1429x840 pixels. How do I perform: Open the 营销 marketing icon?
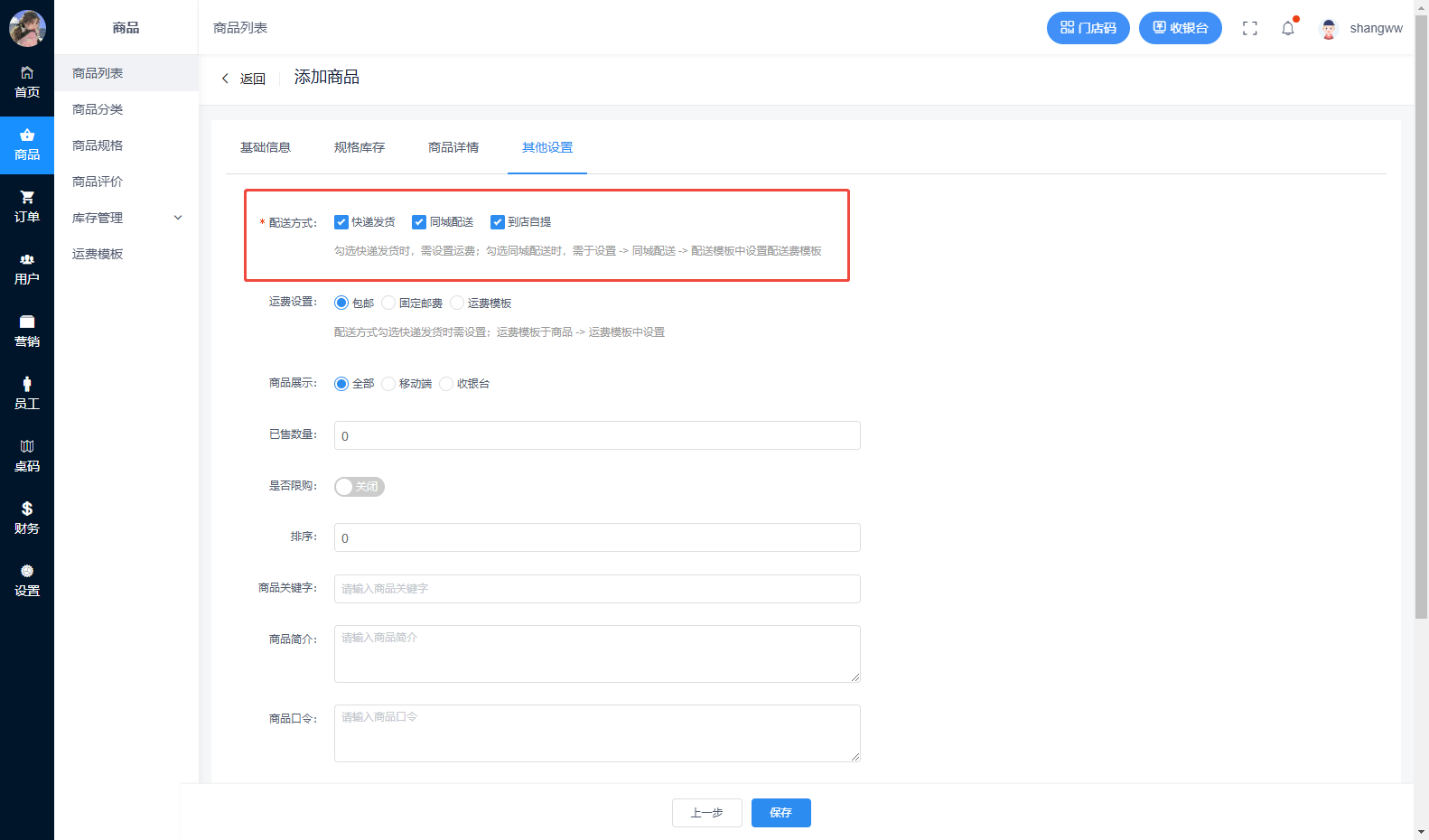[27, 322]
